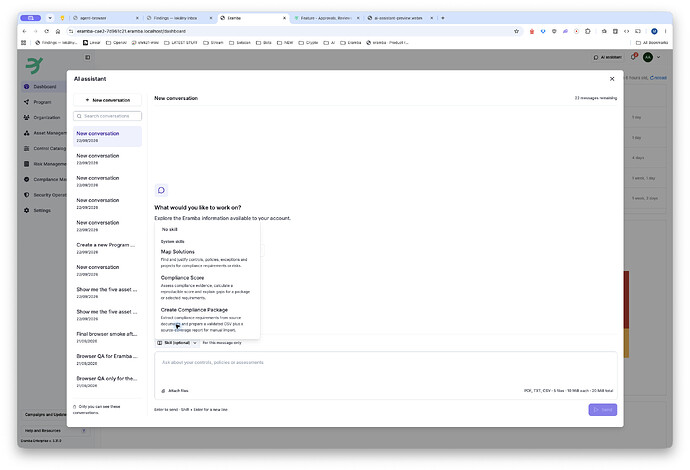Open the Chrome profile avatar

[x=654, y=31]
